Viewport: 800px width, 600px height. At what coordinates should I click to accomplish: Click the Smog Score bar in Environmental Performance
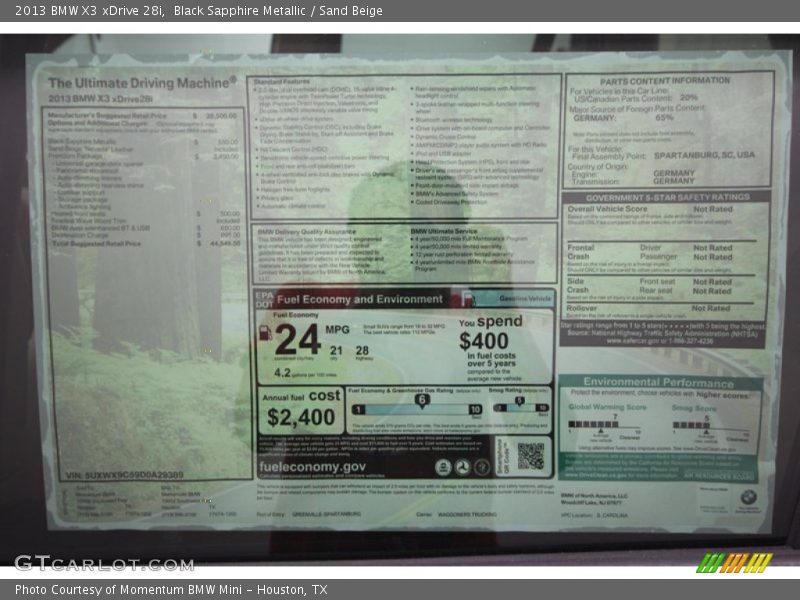710,426
